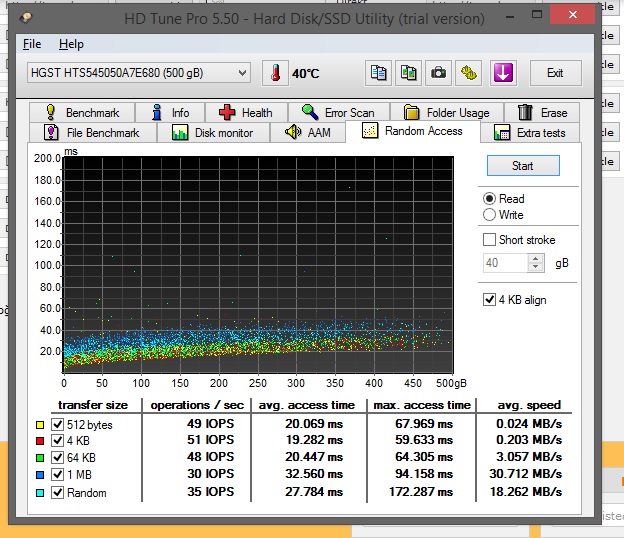
Task: Minimize the HD Tune Pro window
Action: click(x=510, y=16)
